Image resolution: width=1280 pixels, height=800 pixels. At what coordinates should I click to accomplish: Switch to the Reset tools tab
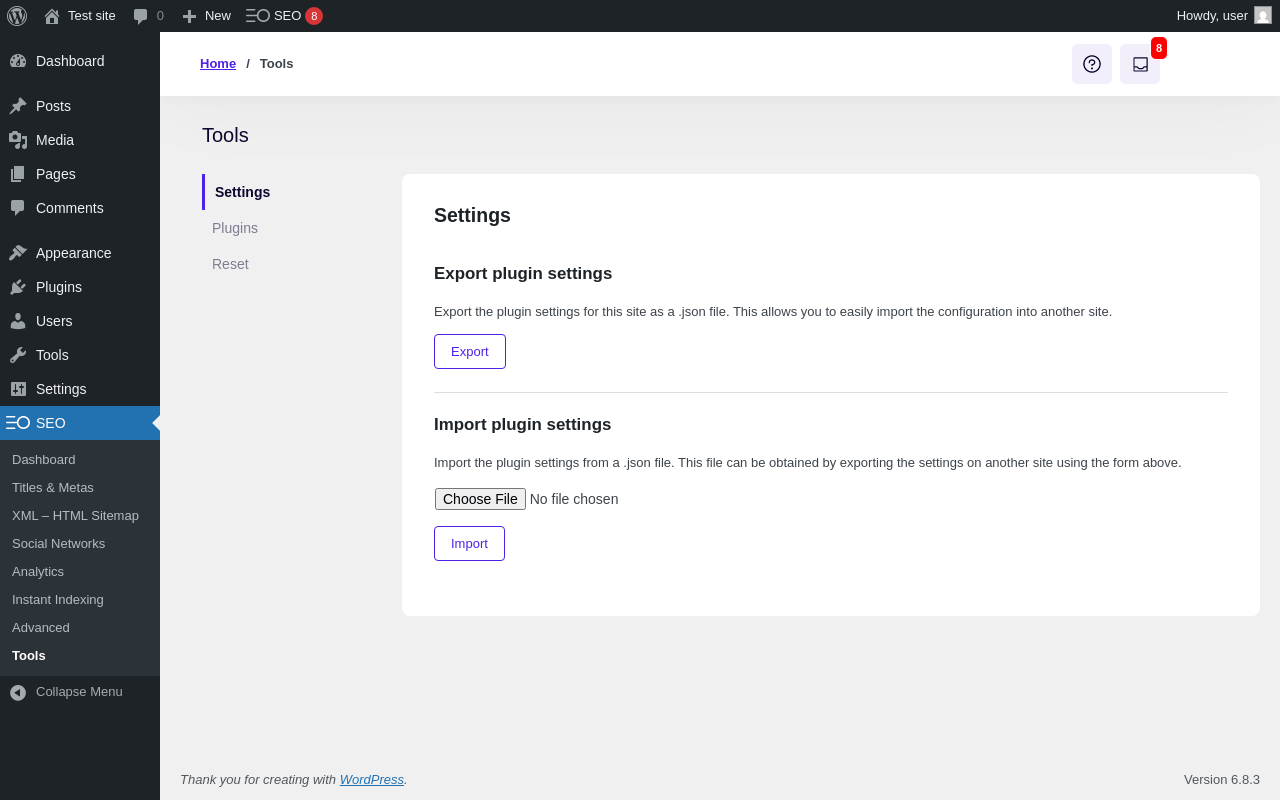tap(230, 264)
